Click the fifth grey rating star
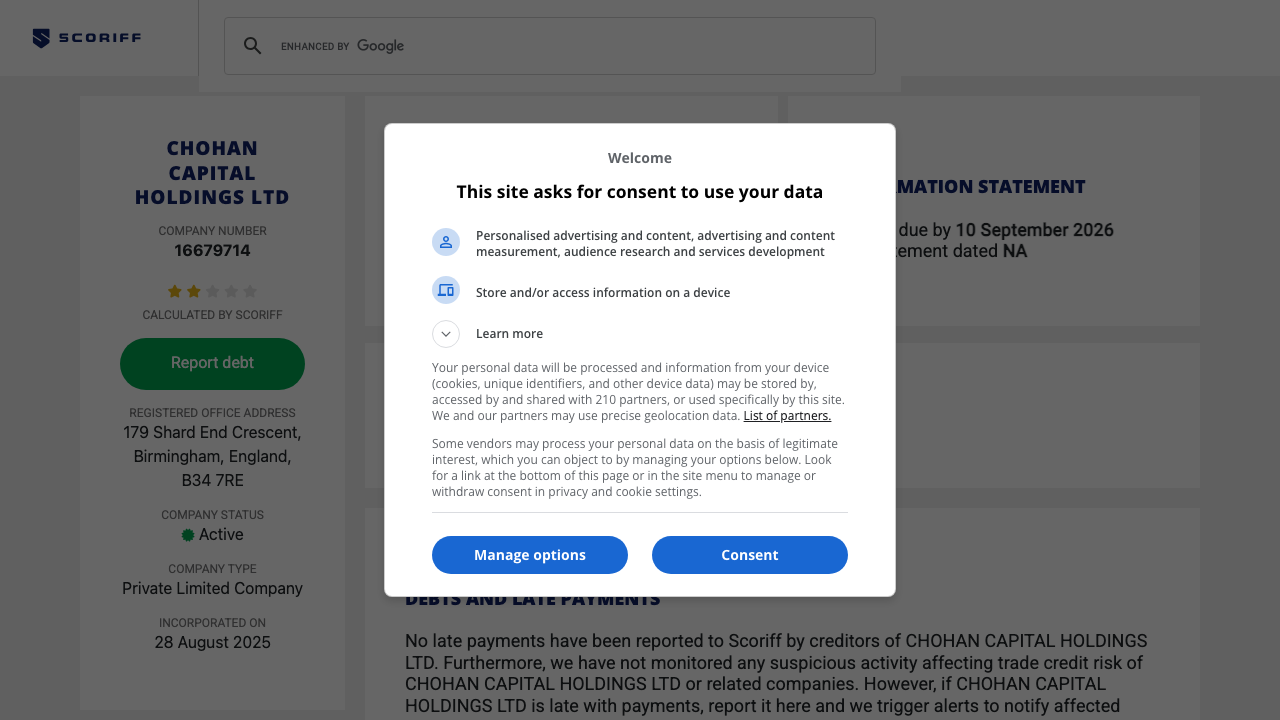The image size is (1280, 720). (x=250, y=291)
